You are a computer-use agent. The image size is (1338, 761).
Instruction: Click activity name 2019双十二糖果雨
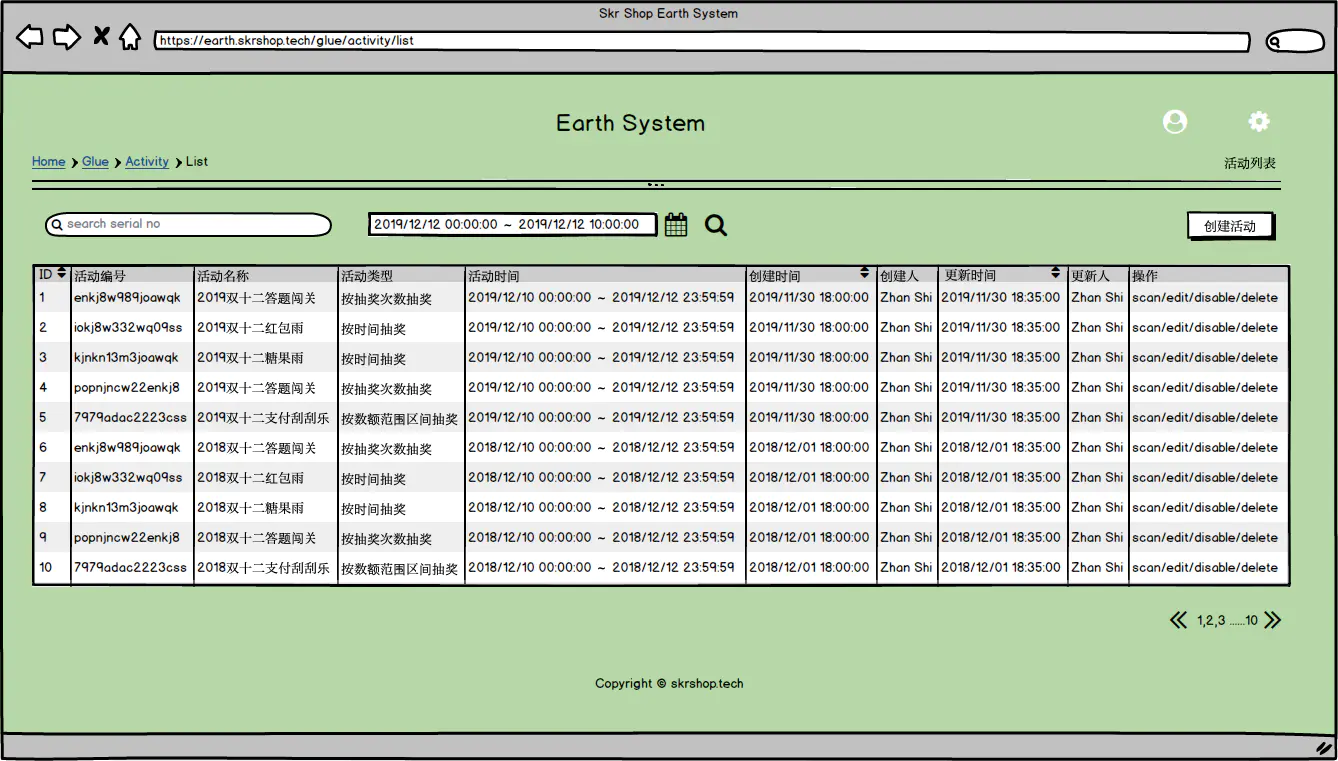tap(250, 358)
